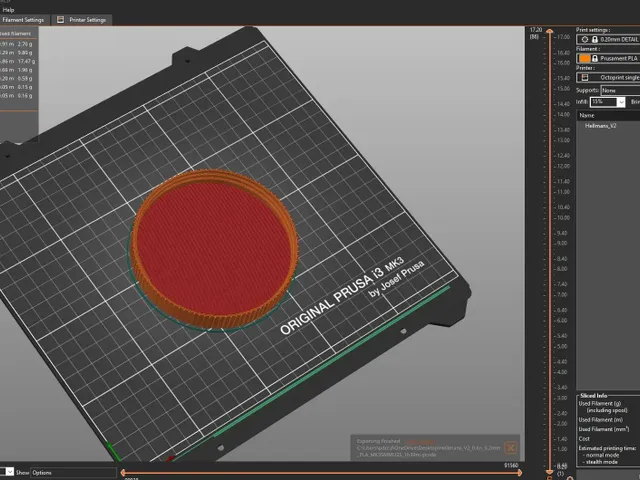
Task: Click the top thumb of the vertical layer slider
Action: pos(549,31)
